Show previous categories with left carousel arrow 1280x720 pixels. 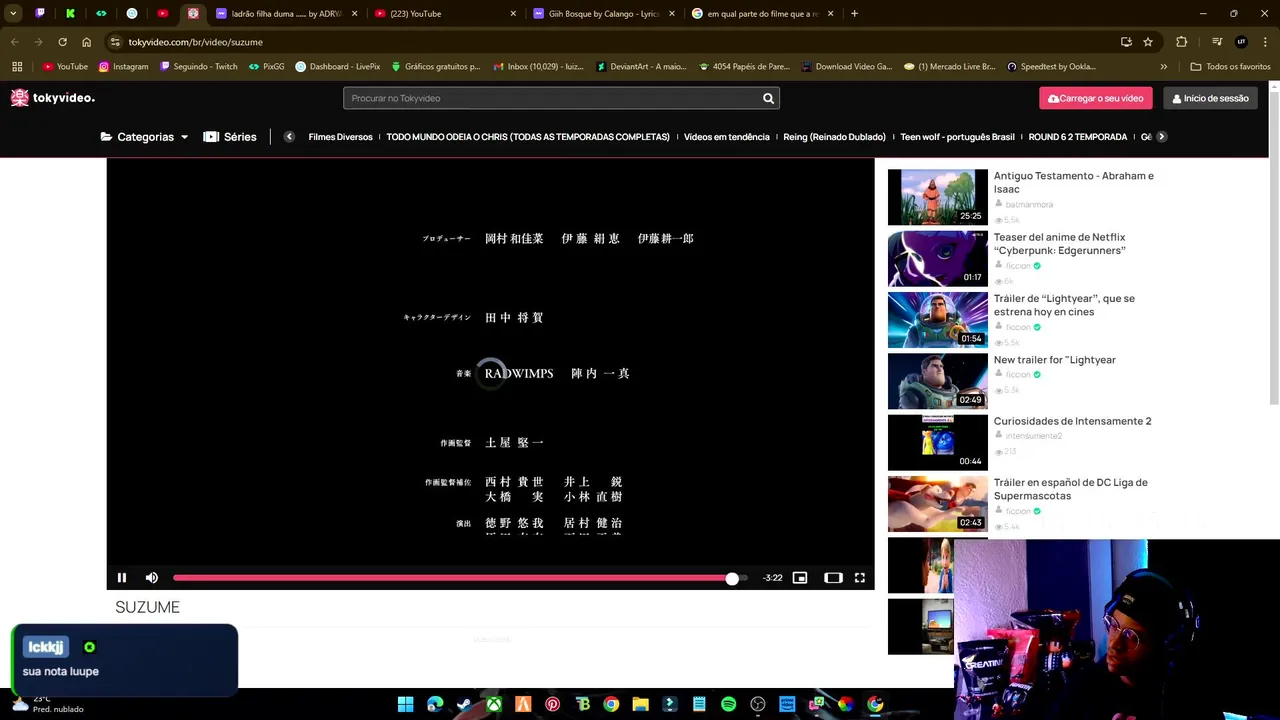point(289,137)
